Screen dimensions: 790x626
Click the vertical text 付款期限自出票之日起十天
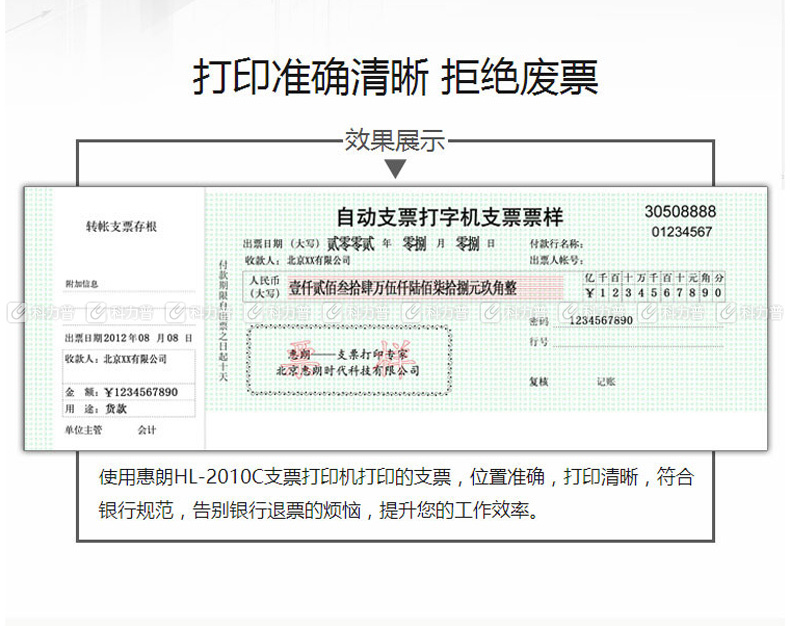coord(223,321)
